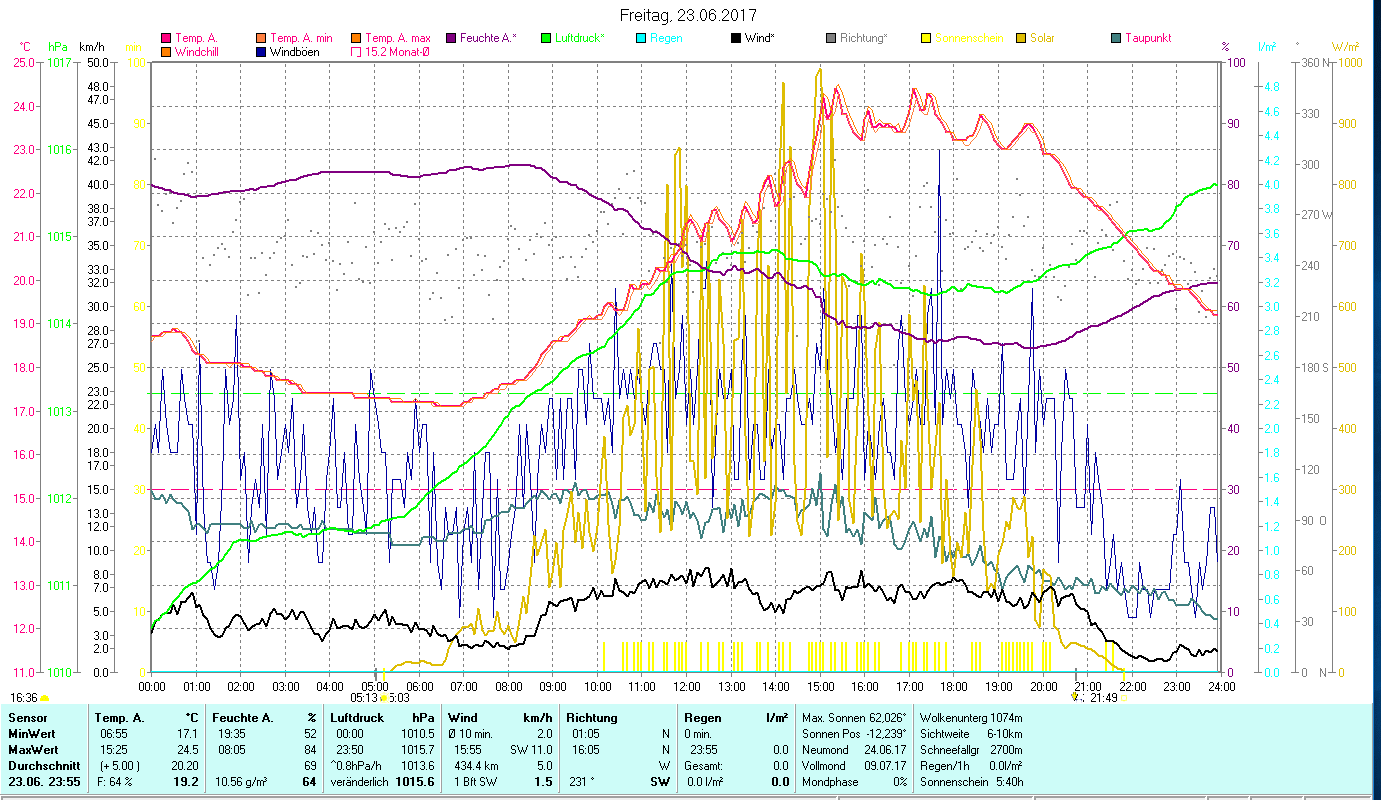Viewport: 1381px width, 800px height.
Task: Click the purple Feuchte A. legend swatch
Action: 451,38
